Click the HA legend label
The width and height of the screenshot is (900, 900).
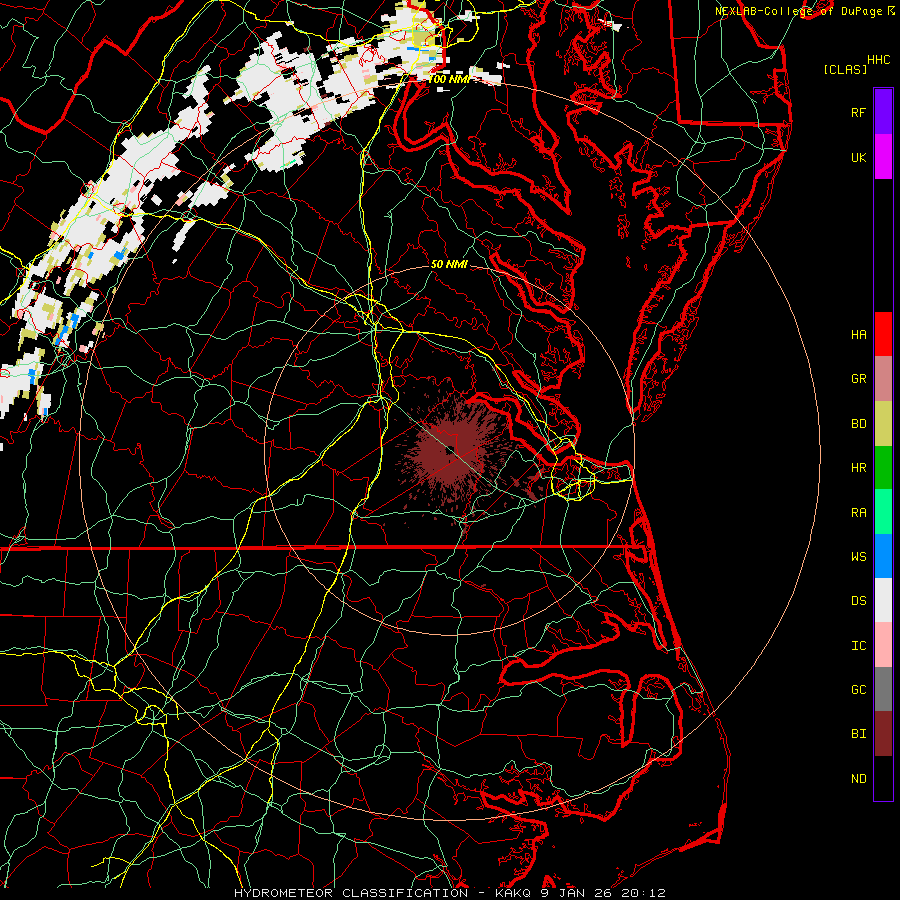tap(859, 335)
